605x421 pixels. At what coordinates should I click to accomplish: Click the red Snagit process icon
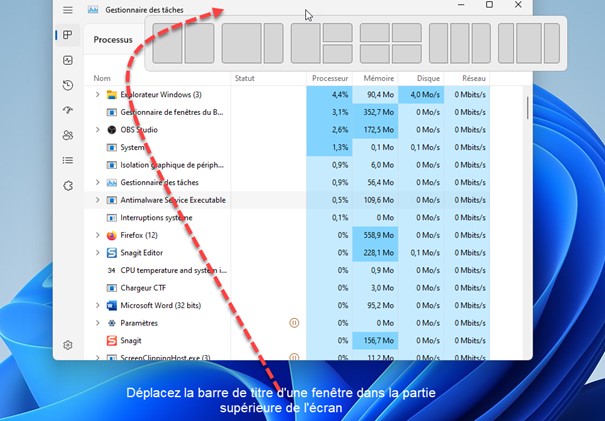pyautogui.click(x=112, y=340)
